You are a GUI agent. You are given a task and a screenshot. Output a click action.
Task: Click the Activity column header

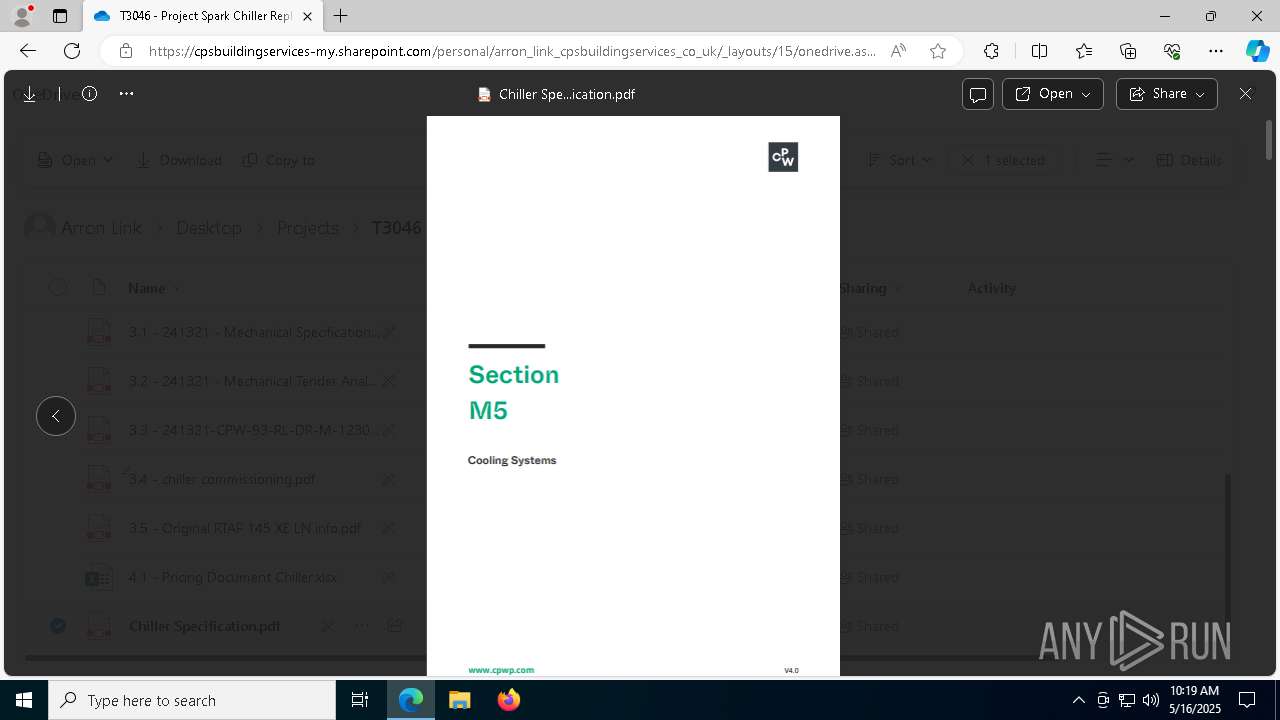pyautogui.click(x=991, y=288)
